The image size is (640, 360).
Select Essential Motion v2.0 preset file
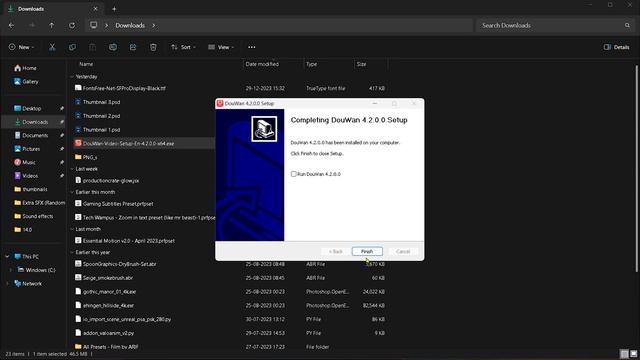coord(129,241)
